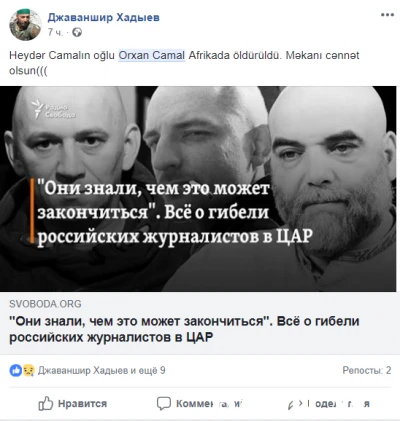This screenshot has width=400, height=421.
Task: Open the shared article preview image
Action: pyautogui.click(x=200, y=189)
